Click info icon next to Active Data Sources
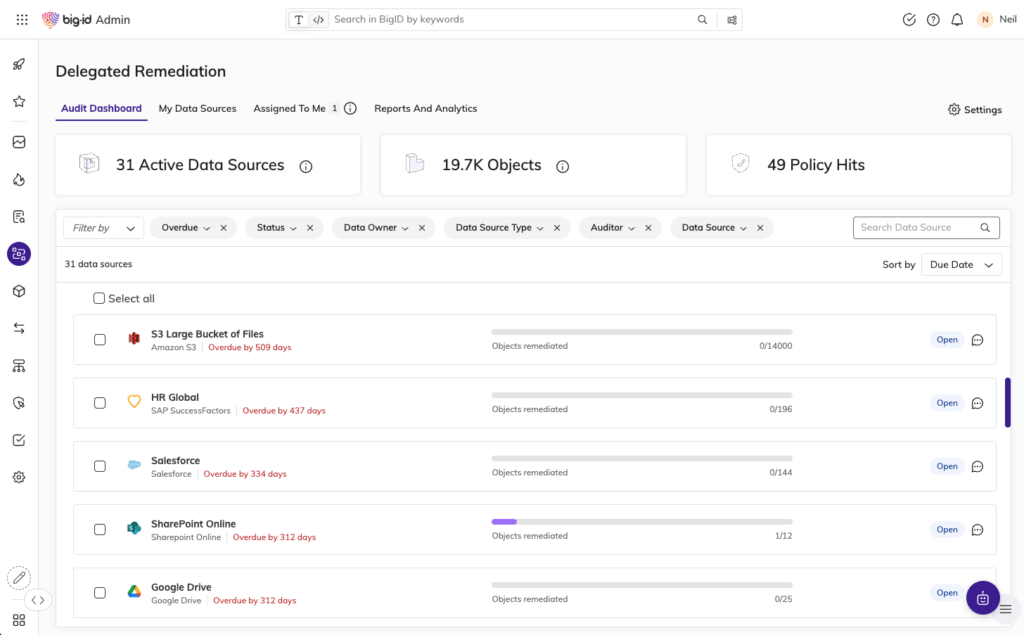 click(306, 166)
